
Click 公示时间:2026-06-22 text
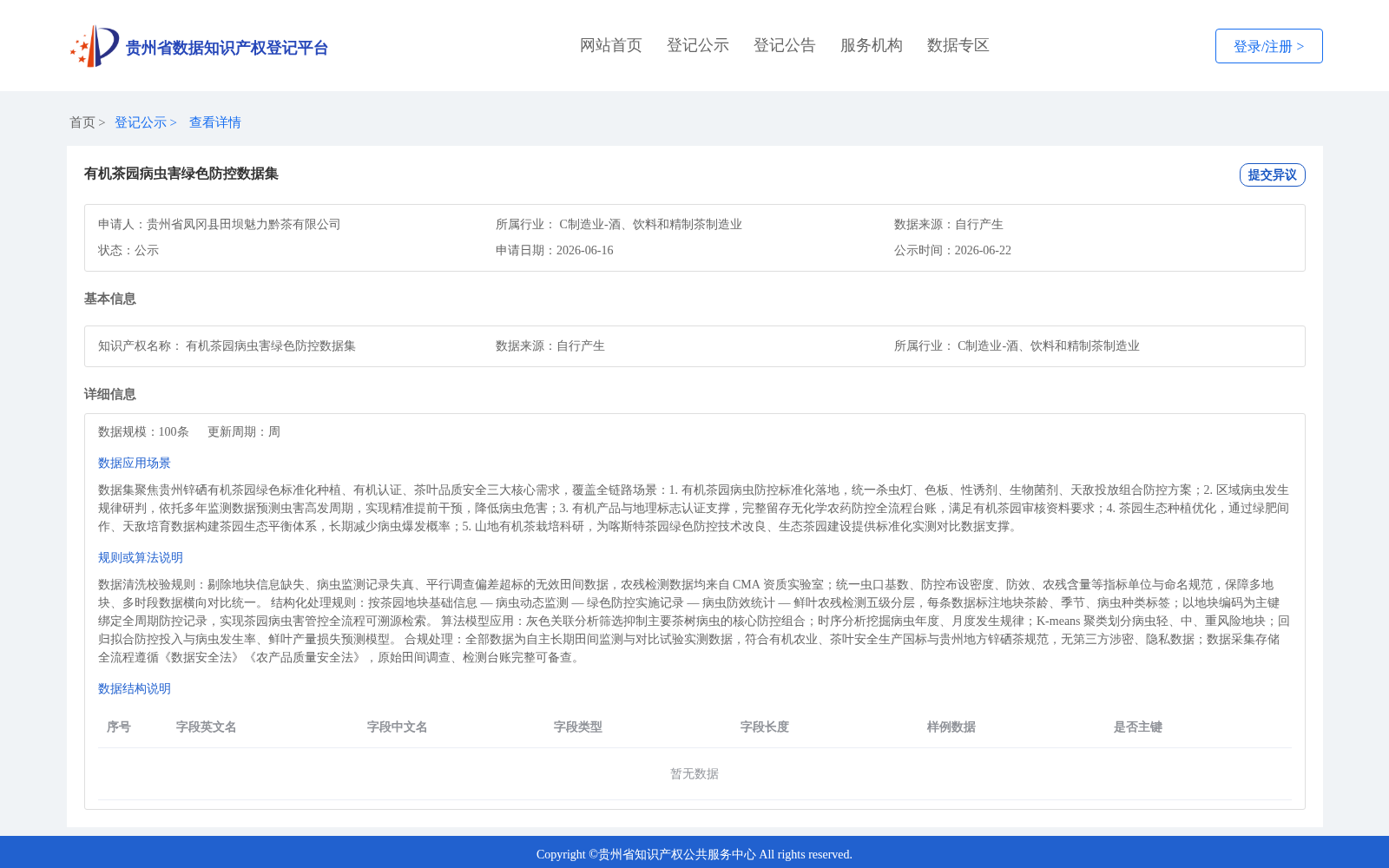tap(952, 250)
